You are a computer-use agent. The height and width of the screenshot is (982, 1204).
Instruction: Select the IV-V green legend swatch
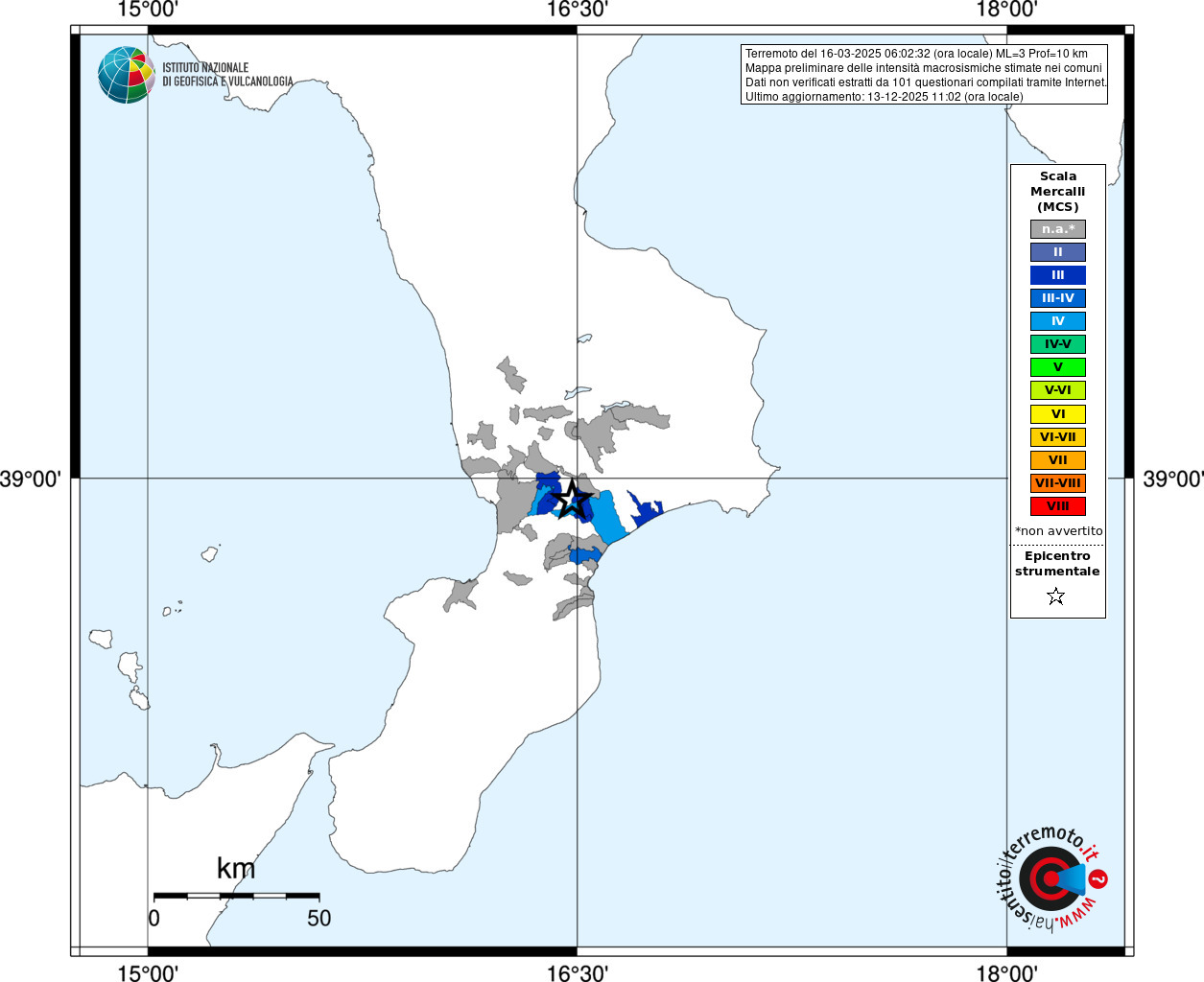[1058, 344]
